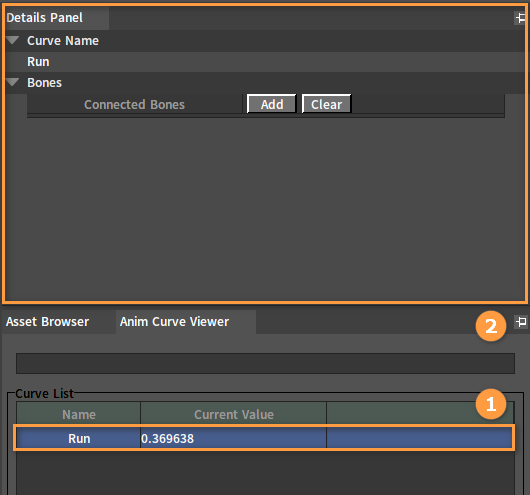The height and width of the screenshot is (495, 530).
Task: Click the Run curve value 0.369638
Action: [168, 439]
